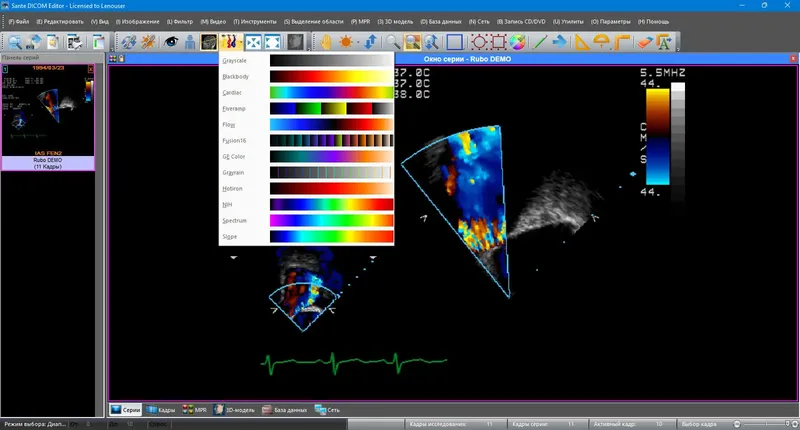This screenshot has width=800, height=430.
Task: Click the CD with blue arrow icon
Action: click(x=34, y=42)
